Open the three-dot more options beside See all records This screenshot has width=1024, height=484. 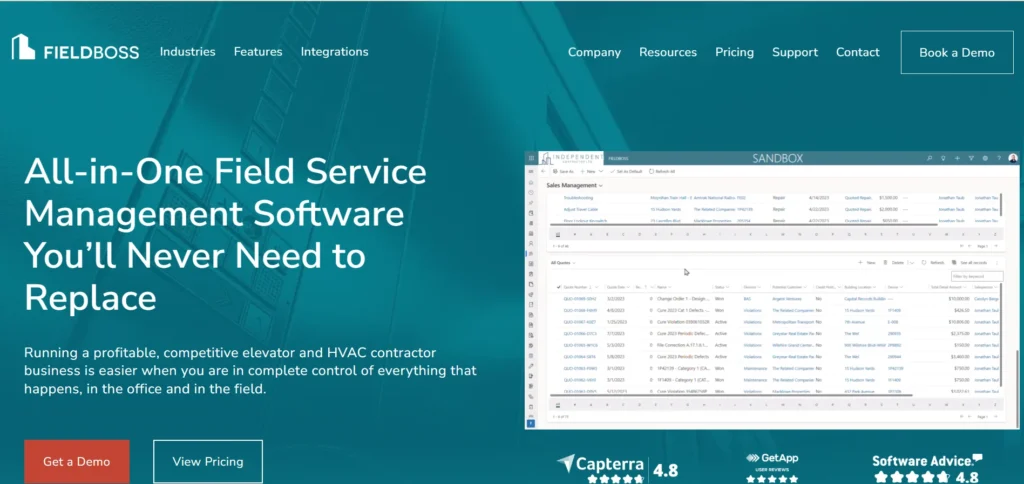point(997,263)
